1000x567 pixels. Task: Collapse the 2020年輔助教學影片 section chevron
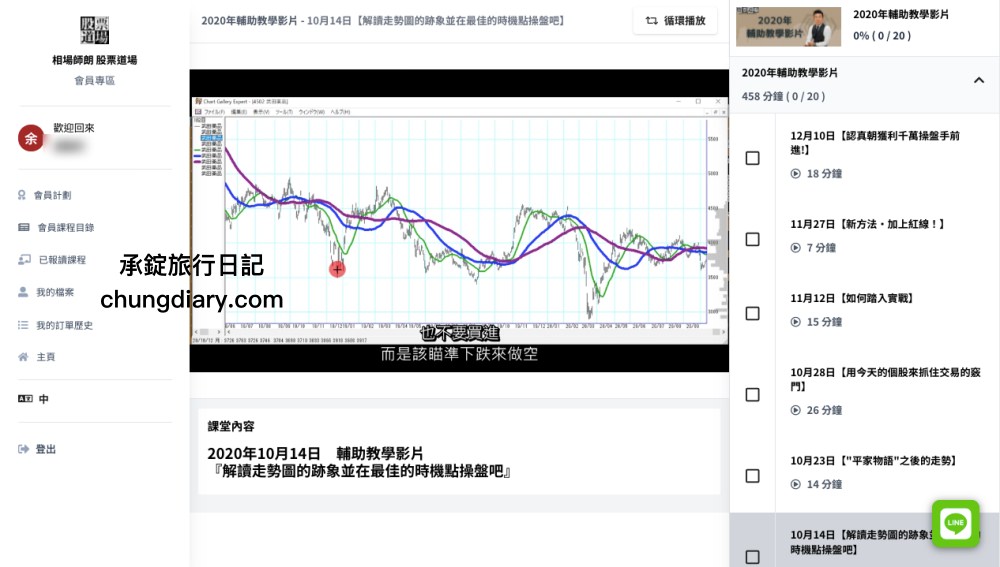coord(979,80)
